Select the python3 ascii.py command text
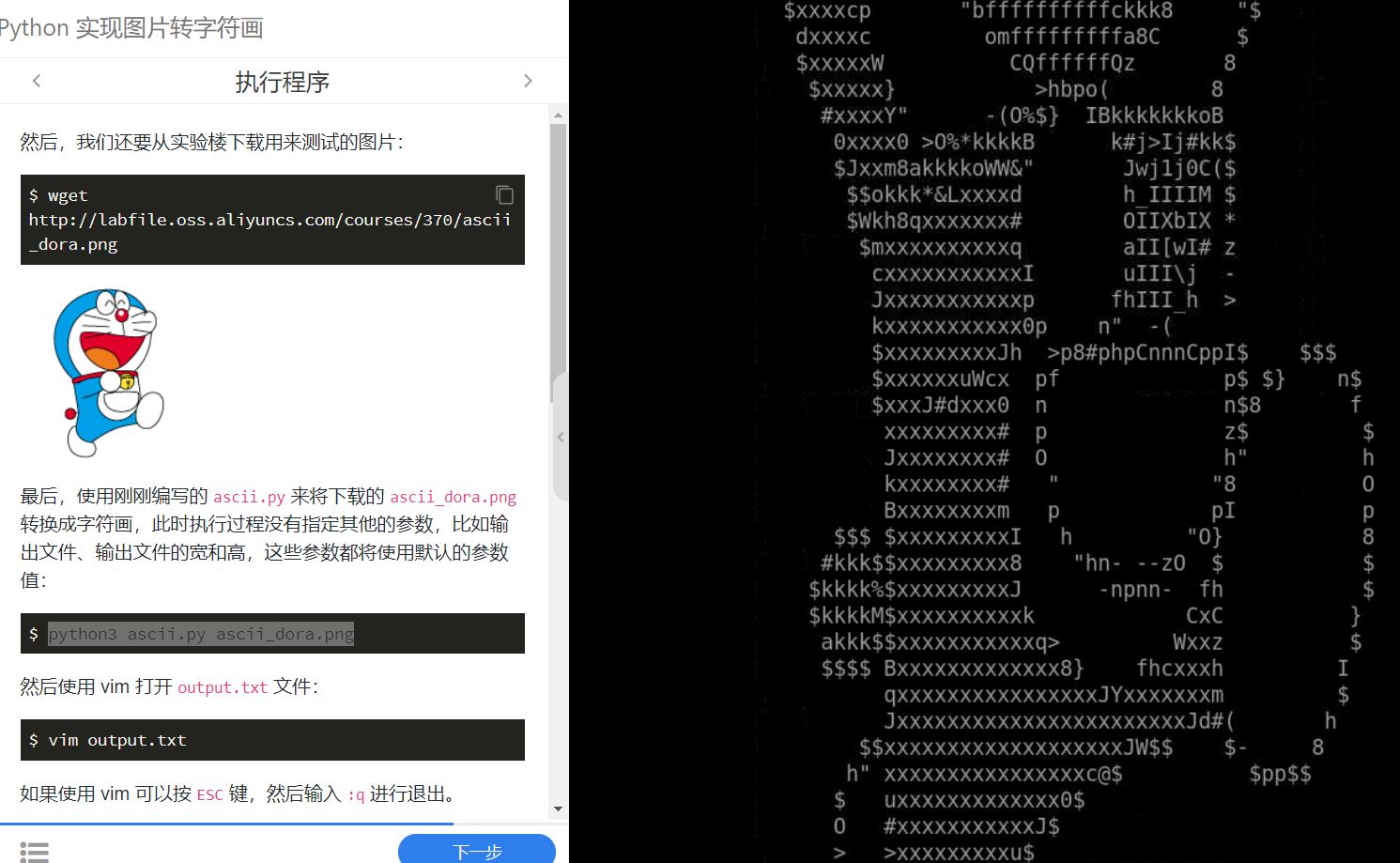This screenshot has width=1400, height=863. pyautogui.click(x=201, y=634)
